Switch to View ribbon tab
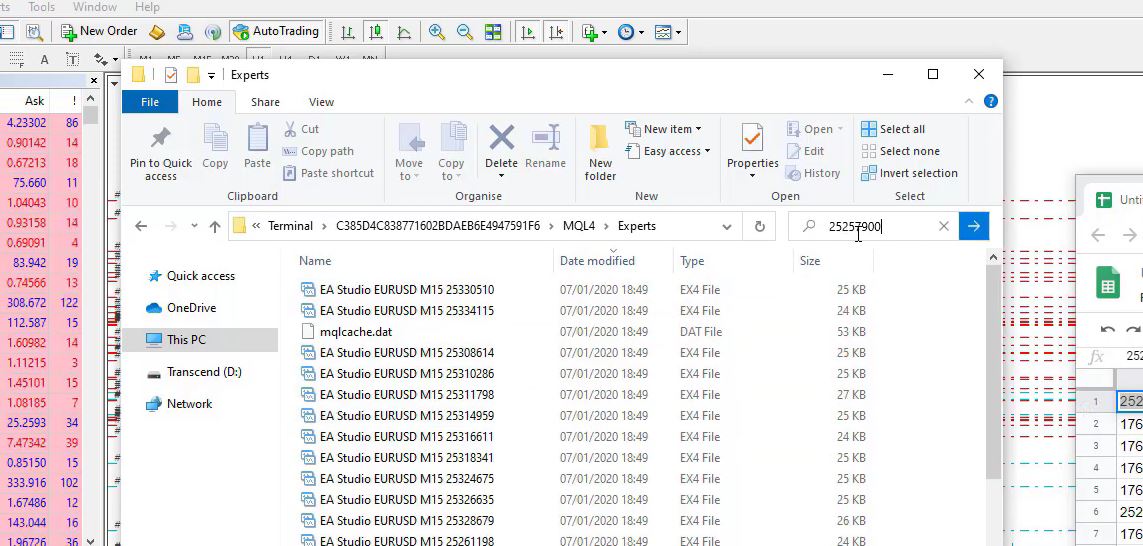The height and width of the screenshot is (546, 1143). pyautogui.click(x=321, y=102)
